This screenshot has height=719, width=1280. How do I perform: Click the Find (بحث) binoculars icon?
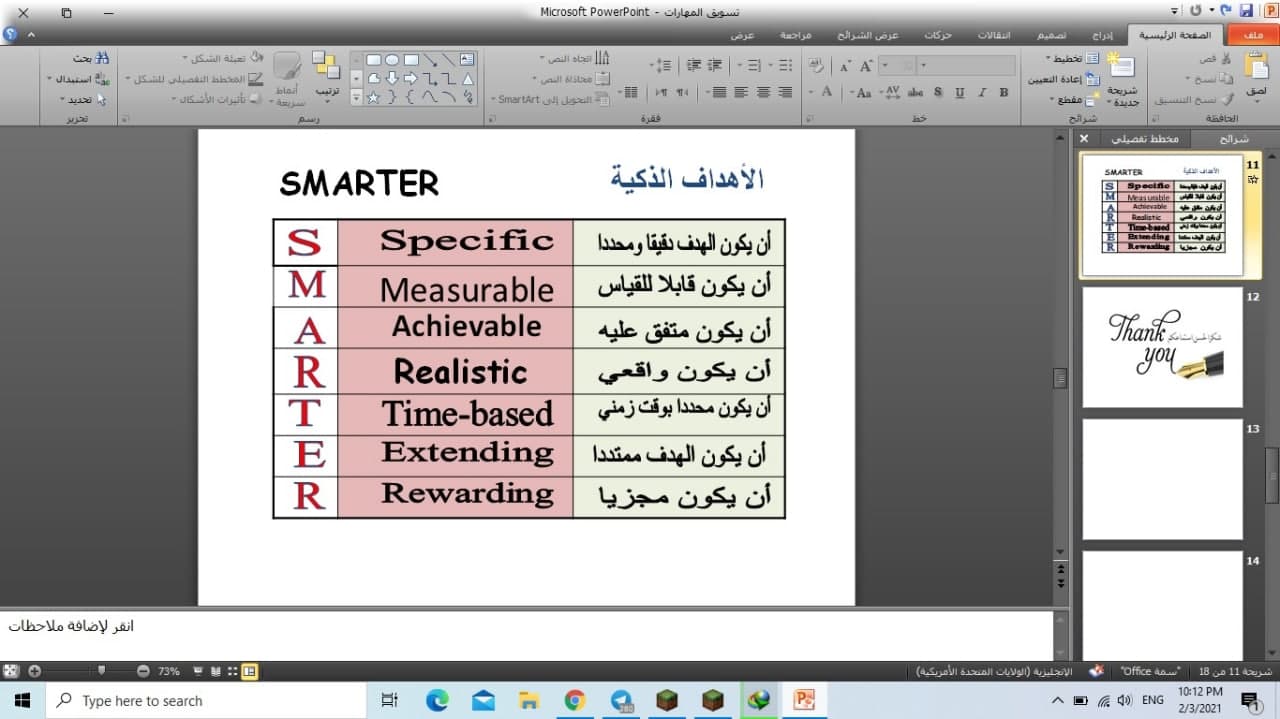tap(101, 59)
